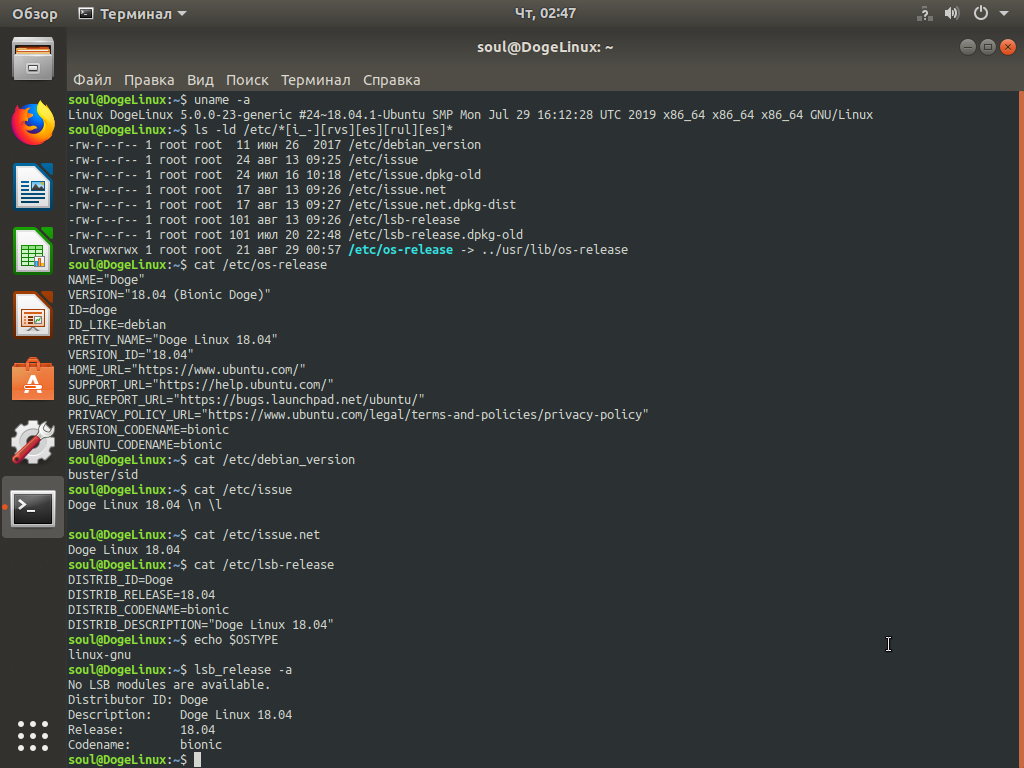Screen dimensions: 1024x768
Task: Open the clock showing Чт, 02:47
Action: coord(545,13)
